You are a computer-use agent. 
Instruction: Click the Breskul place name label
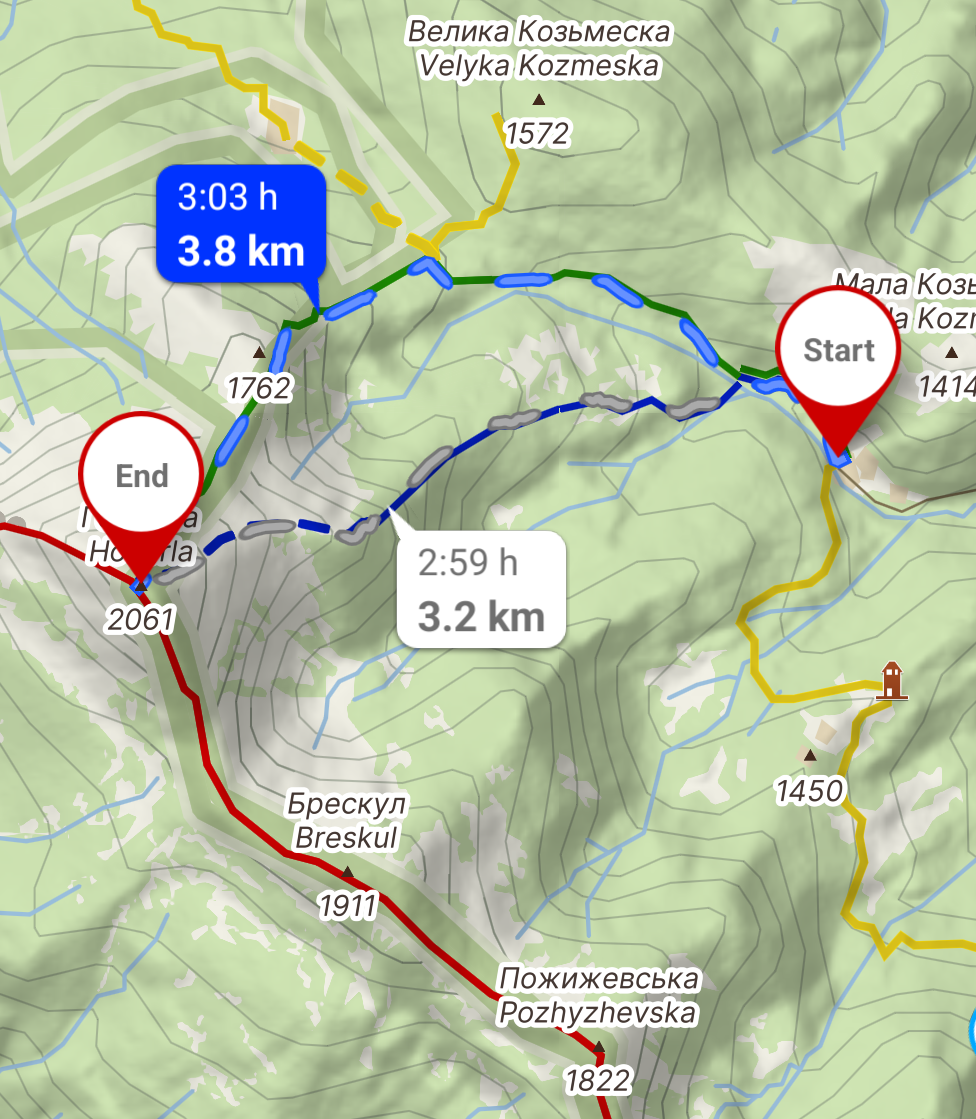point(347,821)
